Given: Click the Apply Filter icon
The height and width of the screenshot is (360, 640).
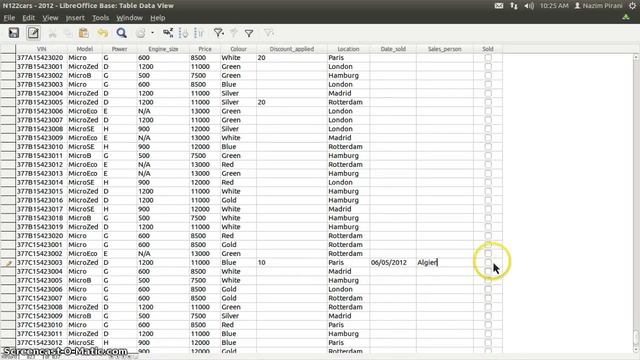Looking at the screenshot, I should [x=234, y=33].
